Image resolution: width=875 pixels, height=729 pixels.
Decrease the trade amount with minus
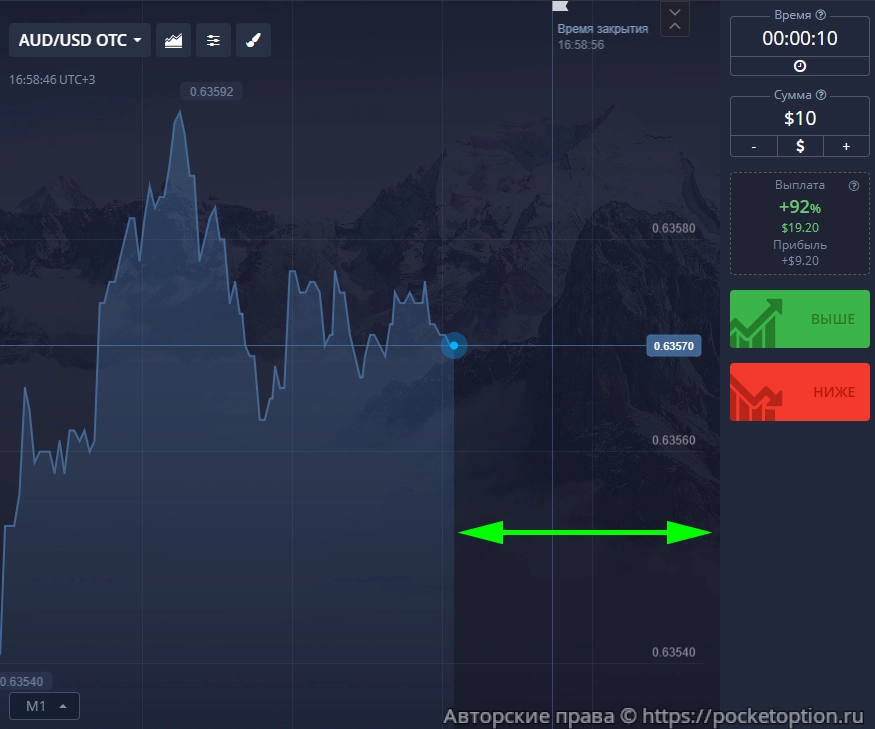(753, 146)
